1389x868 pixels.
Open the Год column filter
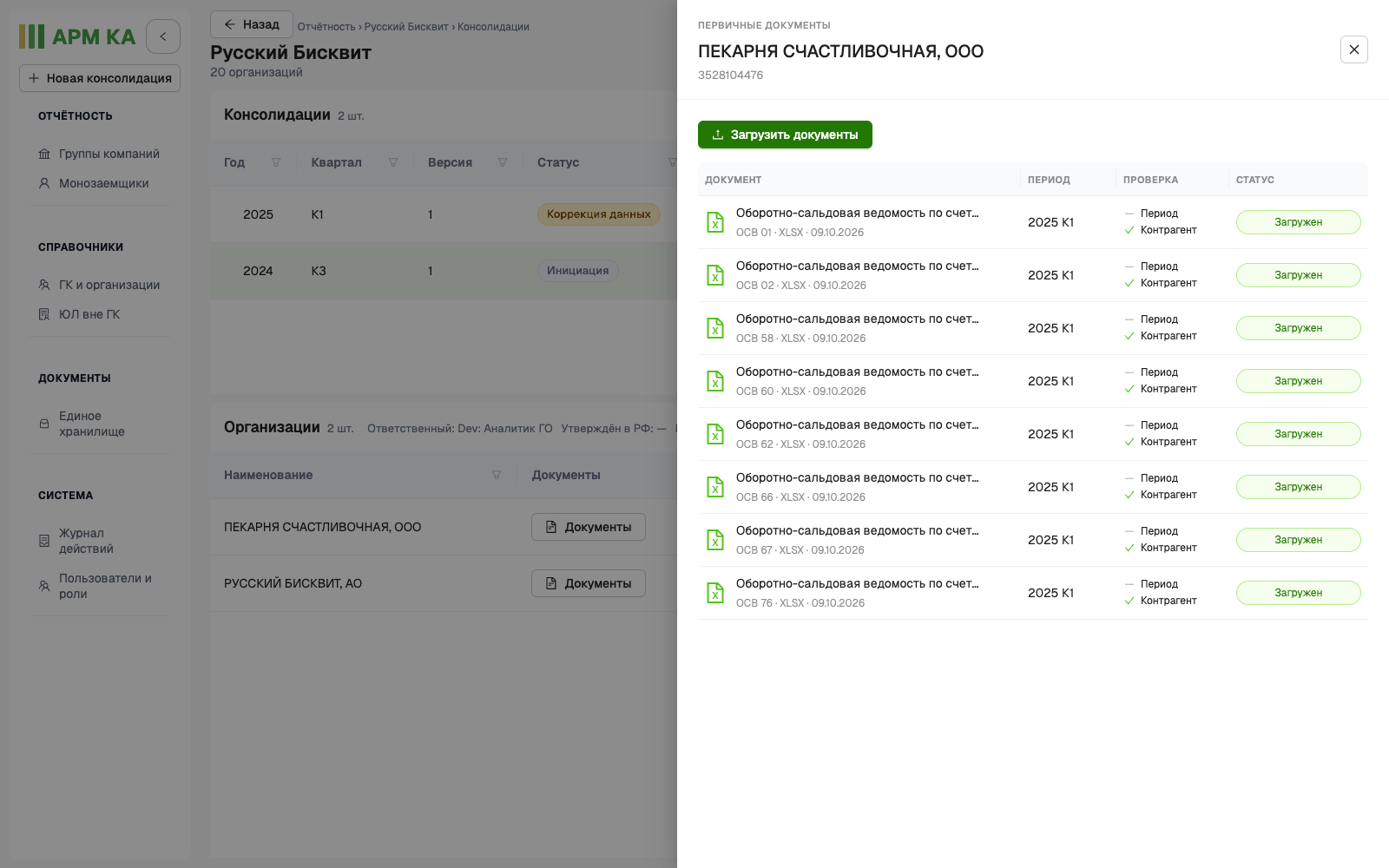tap(276, 162)
